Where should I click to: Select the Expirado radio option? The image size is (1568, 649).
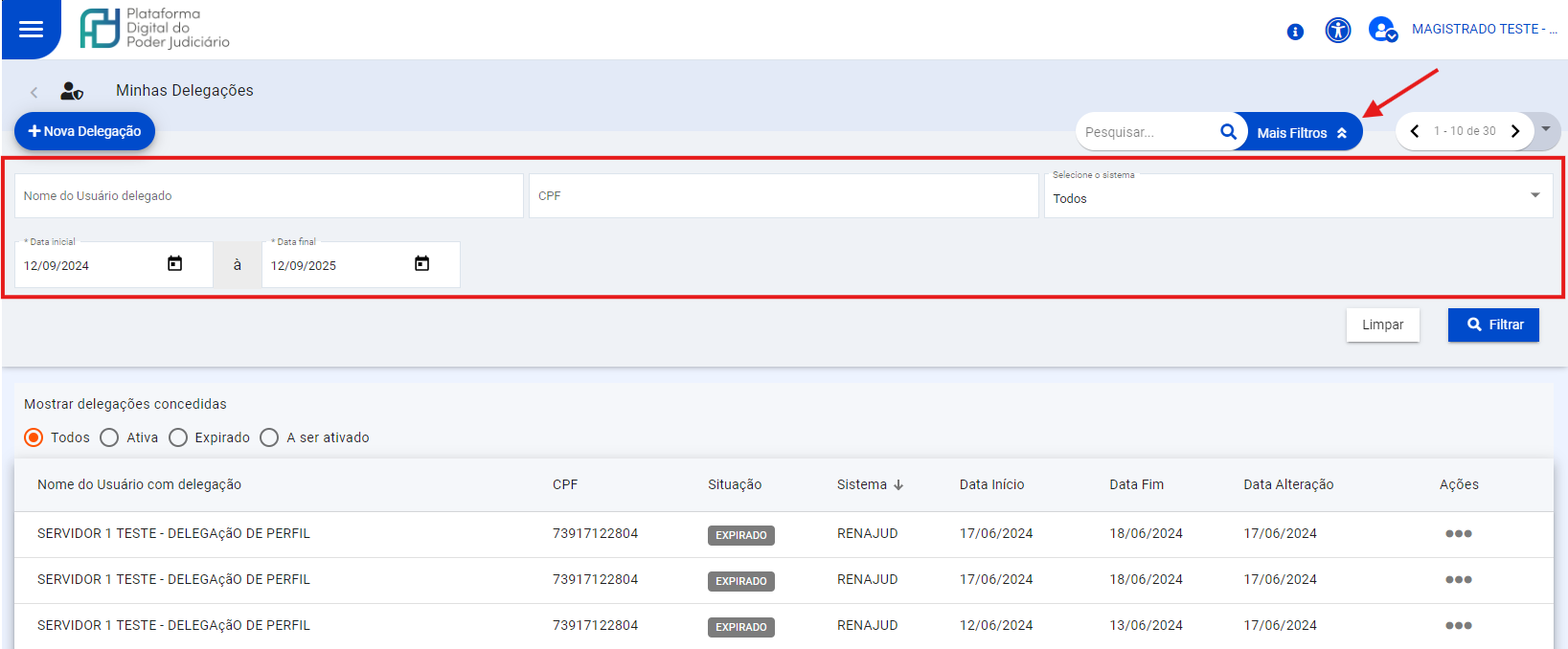coord(178,437)
